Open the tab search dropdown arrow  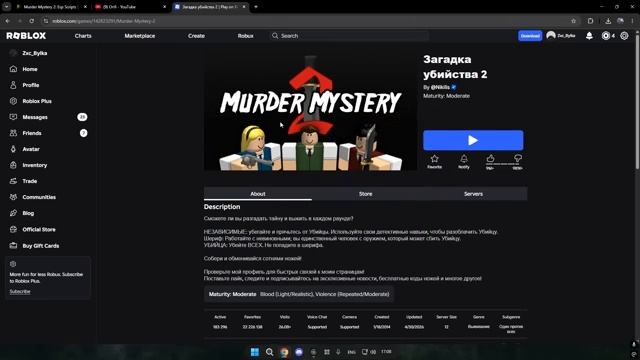pyautogui.click(x=7, y=7)
